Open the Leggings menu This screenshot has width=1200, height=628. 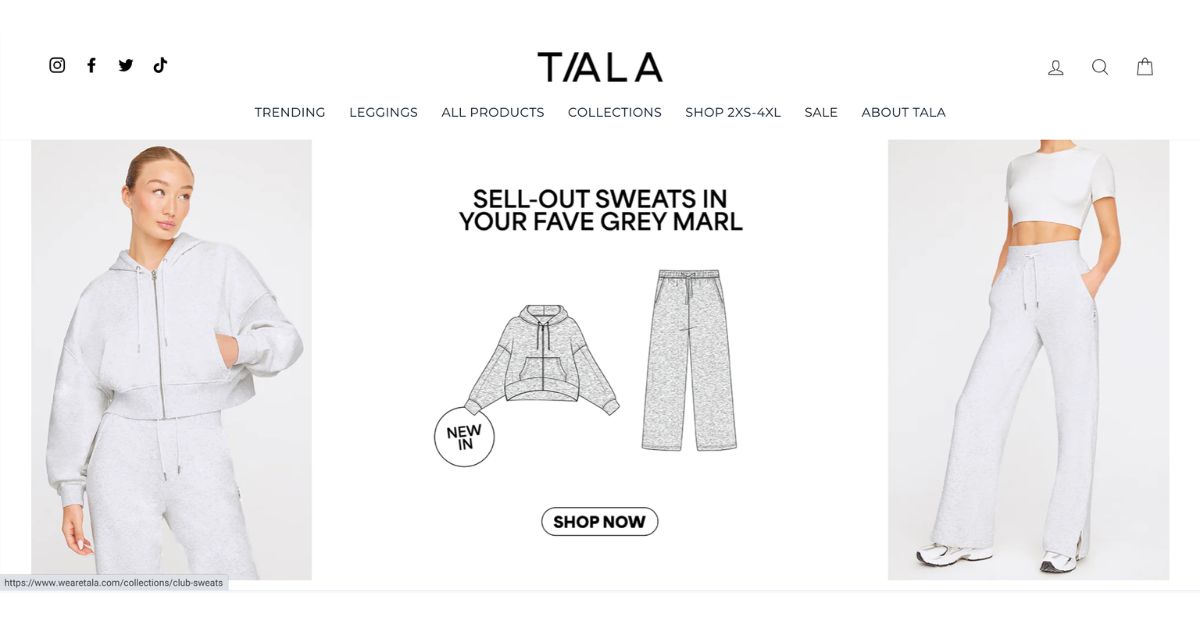pyautogui.click(x=383, y=112)
